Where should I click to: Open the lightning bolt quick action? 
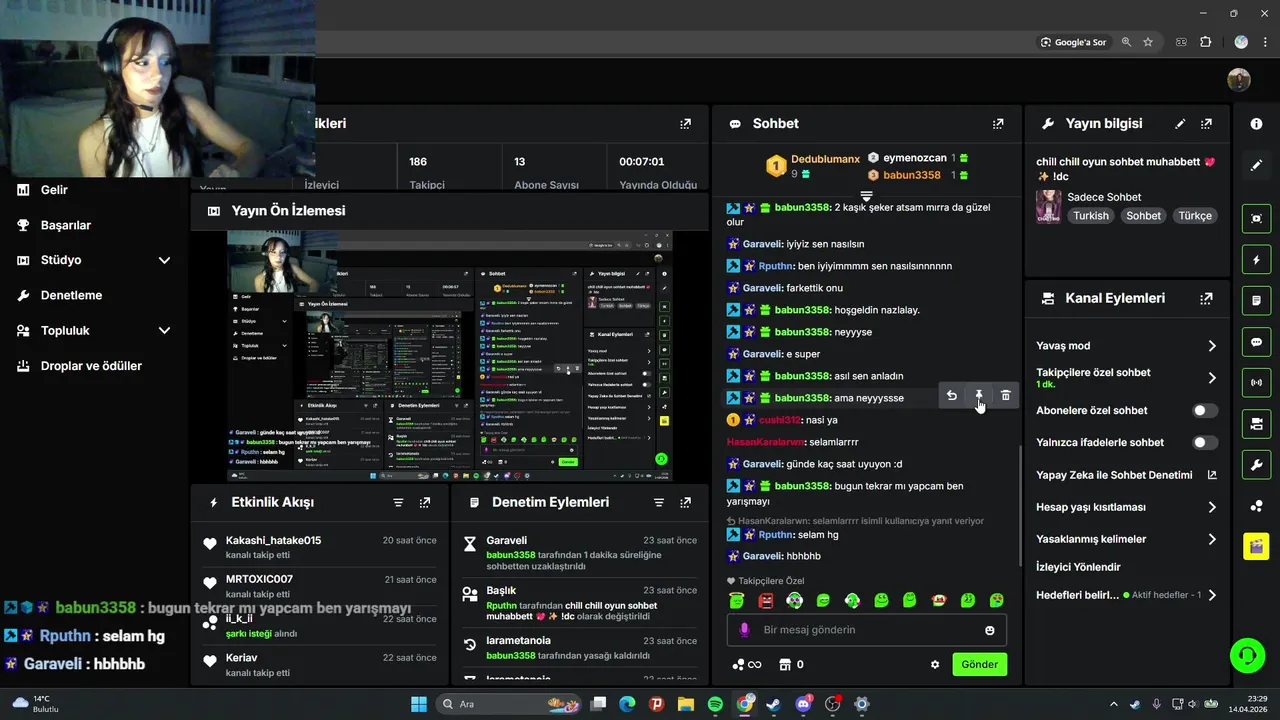tap(1256, 260)
